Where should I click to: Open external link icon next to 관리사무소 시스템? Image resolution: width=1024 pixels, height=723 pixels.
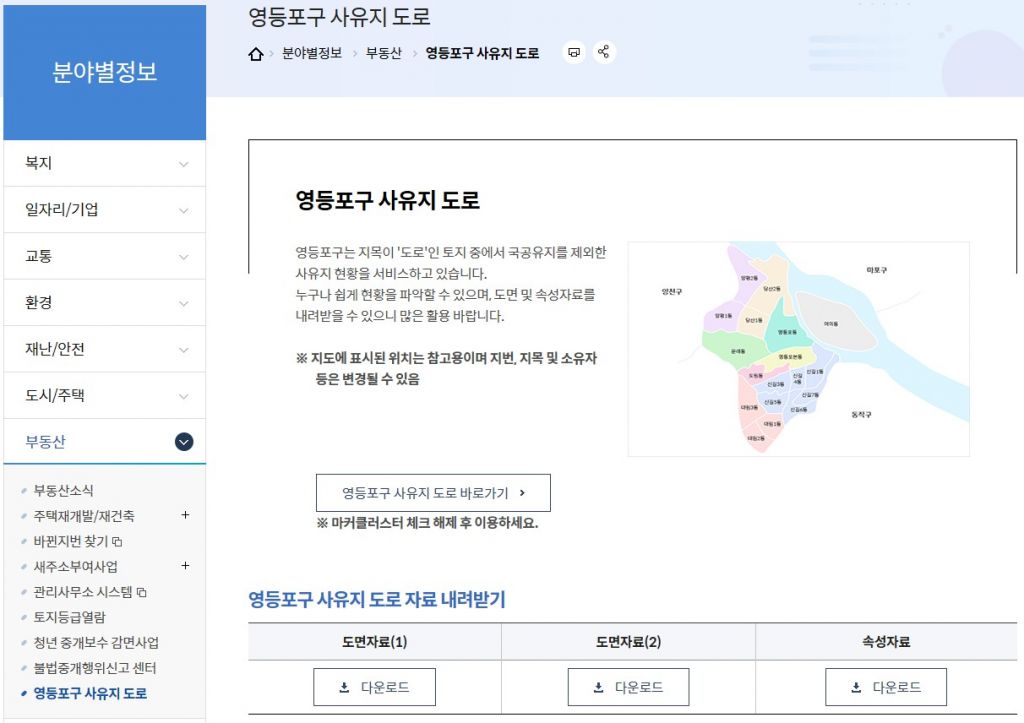coord(142,592)
